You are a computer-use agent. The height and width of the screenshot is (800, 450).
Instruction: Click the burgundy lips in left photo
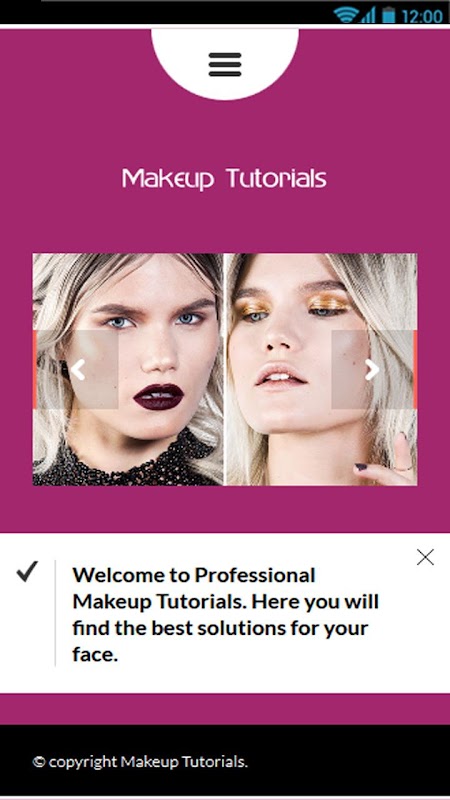(x=159, y=396)
